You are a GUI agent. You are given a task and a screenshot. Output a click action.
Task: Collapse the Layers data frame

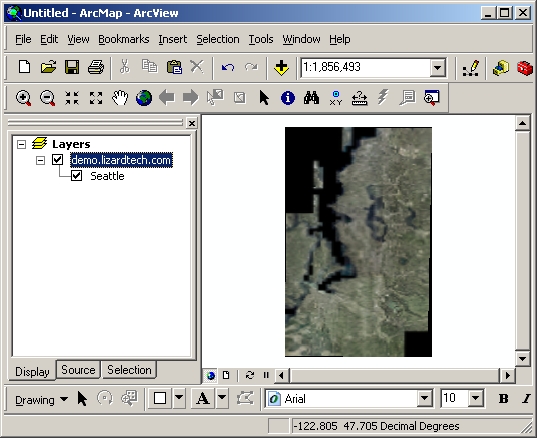(x=21, y=144)
